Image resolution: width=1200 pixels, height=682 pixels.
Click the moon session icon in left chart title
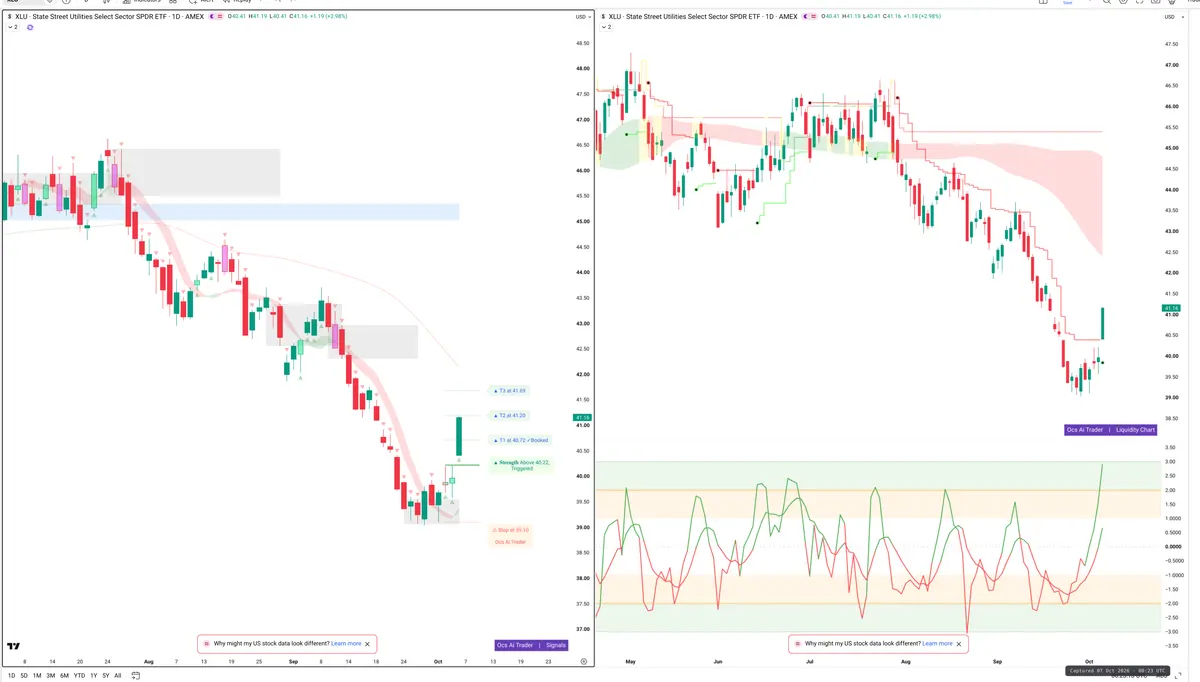tap(211, 17)
